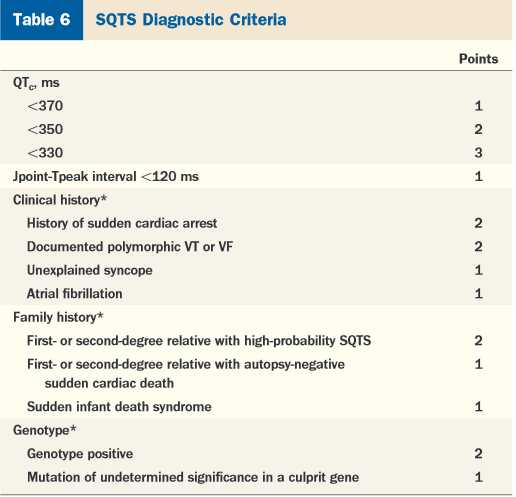Click the Atrial fibrillation row

pos(256,294)
